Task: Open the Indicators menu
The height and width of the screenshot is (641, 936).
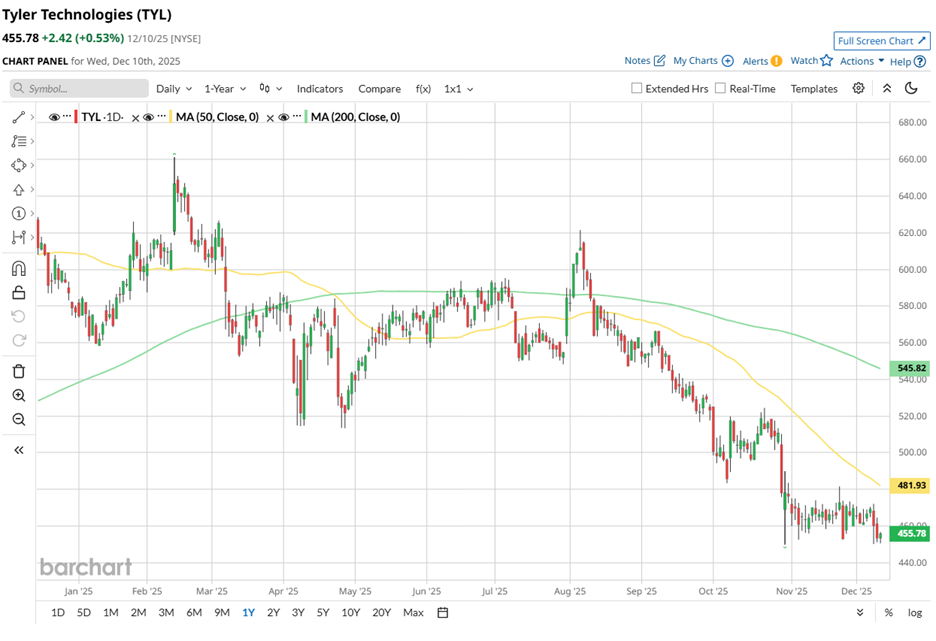Action: [x=319, y=88]
